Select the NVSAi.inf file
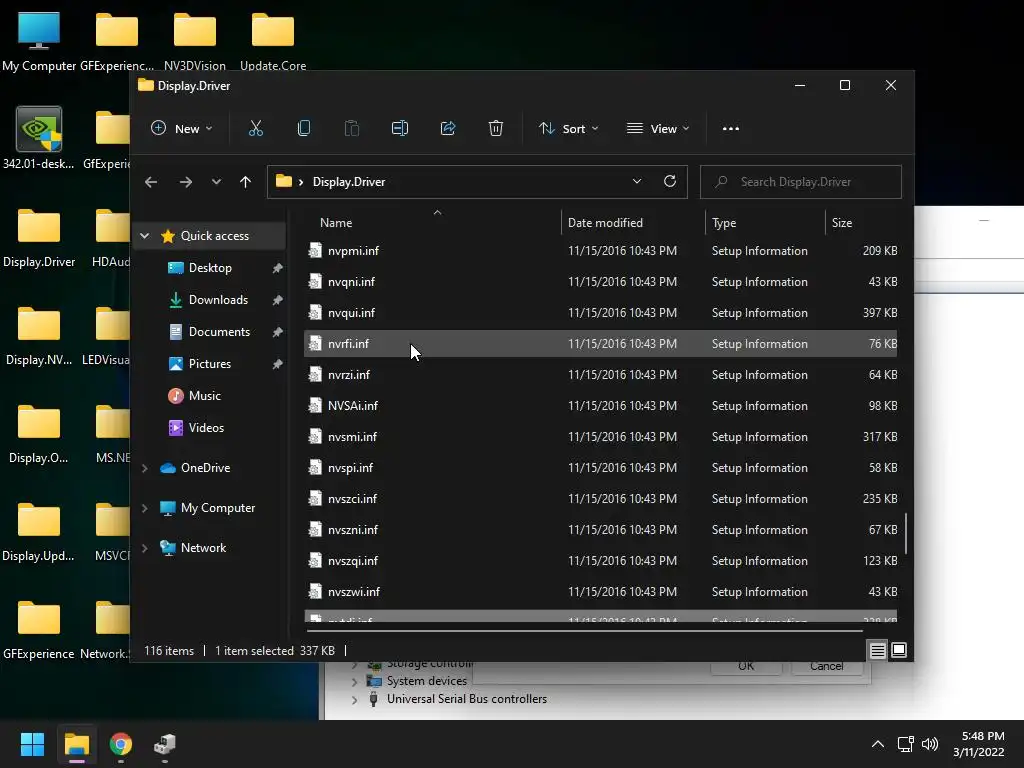 pos(601,406)
